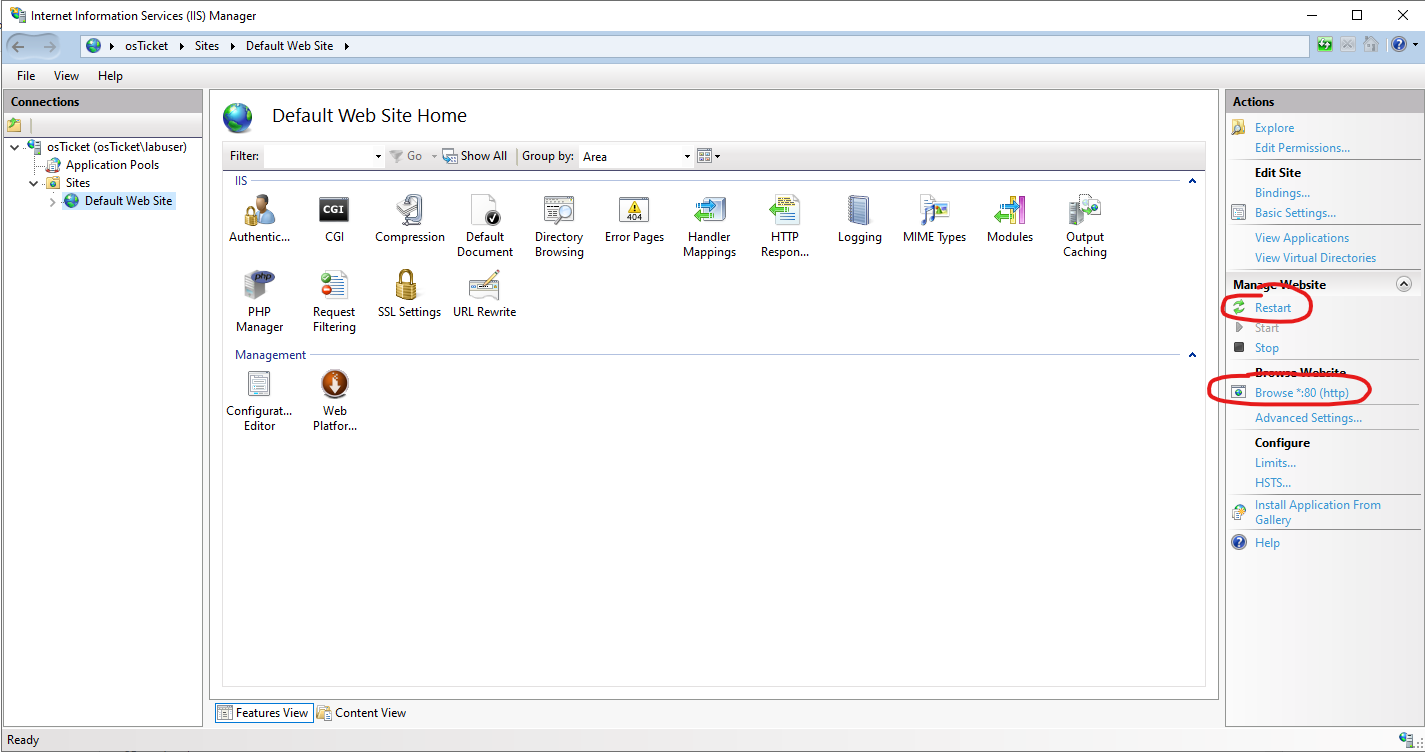Open the File menu
The height and width of the screenshot is (752, 1425).
point(26,76)
